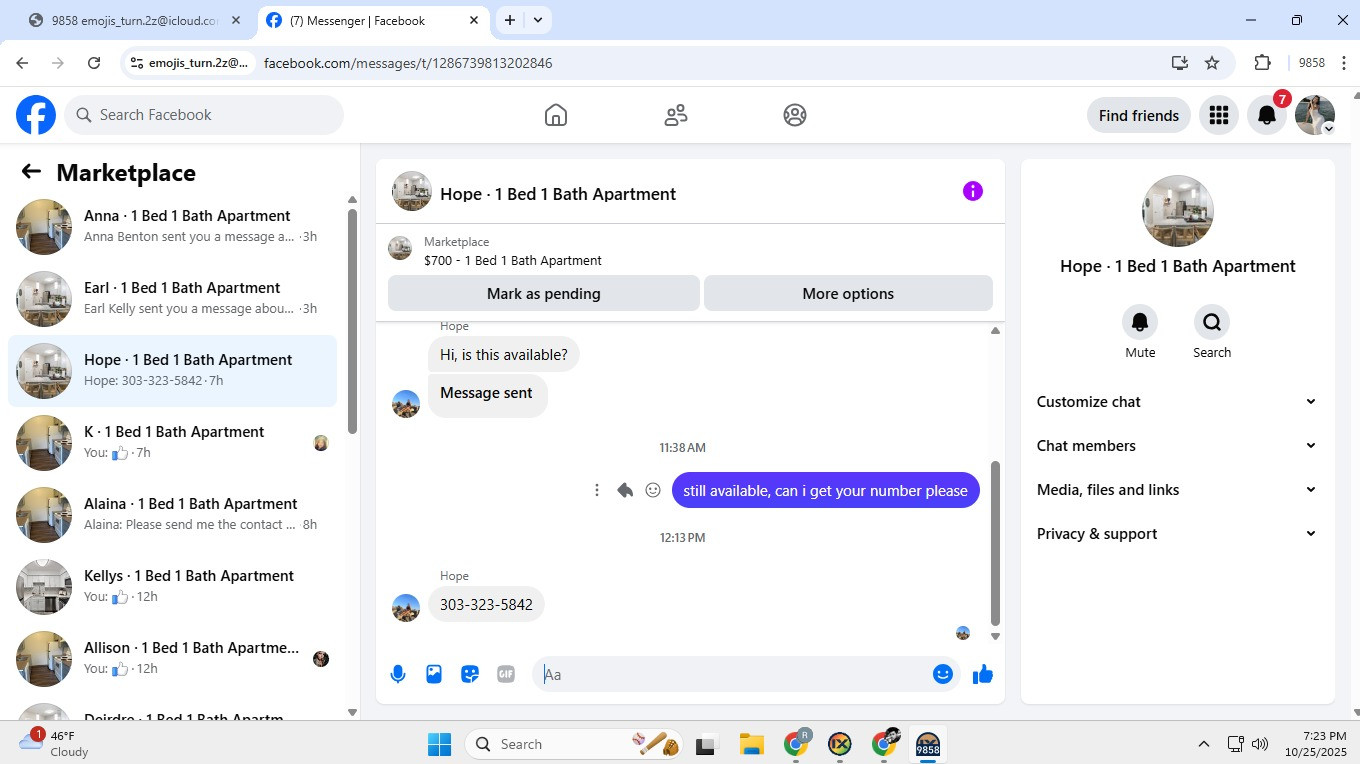Open the volume control in system tray

[x=1260, y=744]
